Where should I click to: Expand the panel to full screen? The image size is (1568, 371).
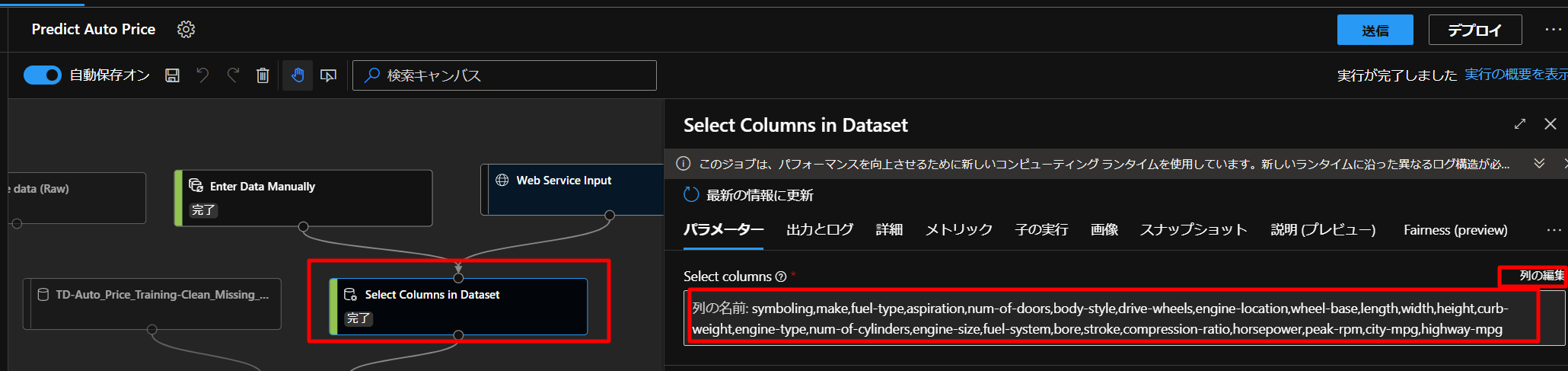pyautogui.click(x=1520, y=124)
